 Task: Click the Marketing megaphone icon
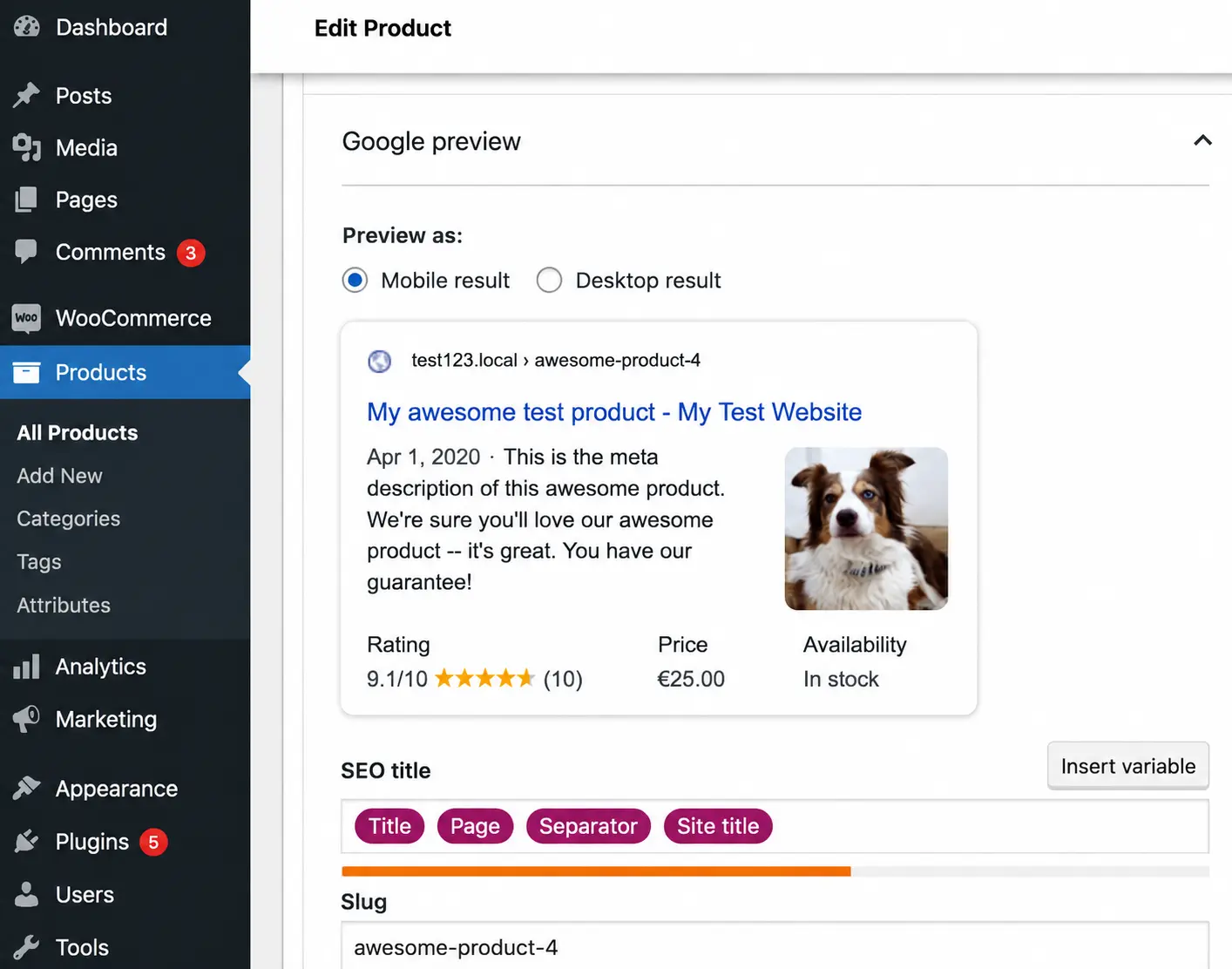pos(27,719)
